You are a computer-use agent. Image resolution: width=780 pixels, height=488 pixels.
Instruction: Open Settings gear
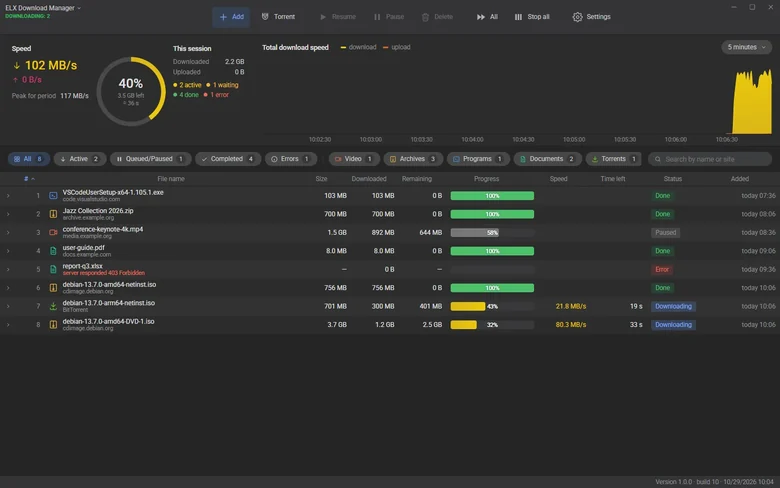coord(591,17)
